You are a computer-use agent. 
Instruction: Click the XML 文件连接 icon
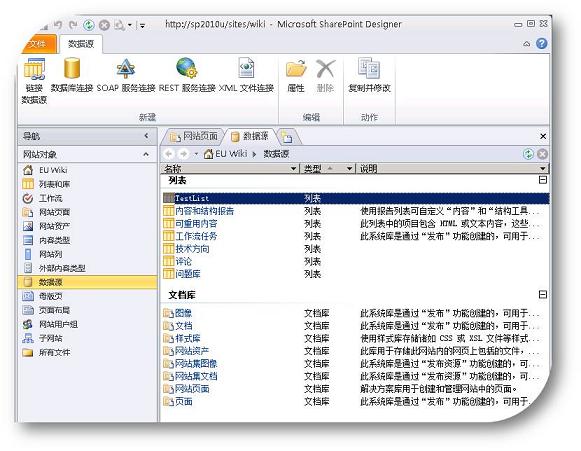246,68
